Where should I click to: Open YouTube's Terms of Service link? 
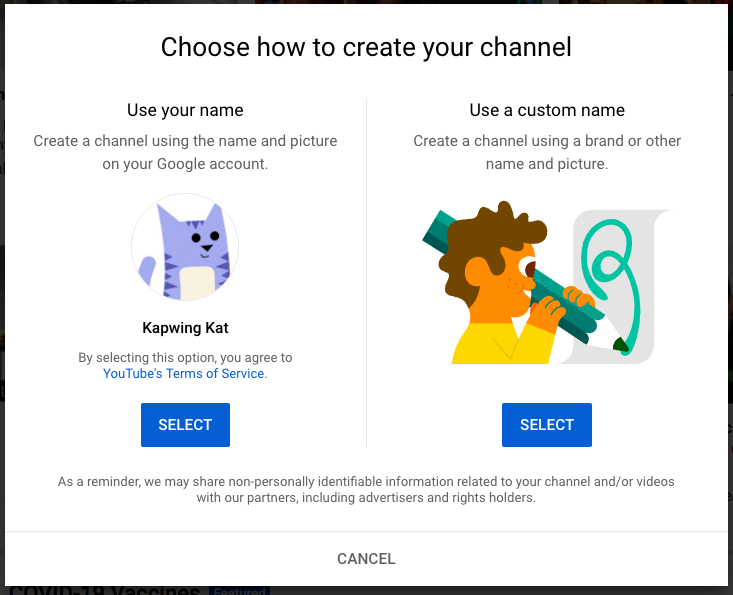pos(184,373)
